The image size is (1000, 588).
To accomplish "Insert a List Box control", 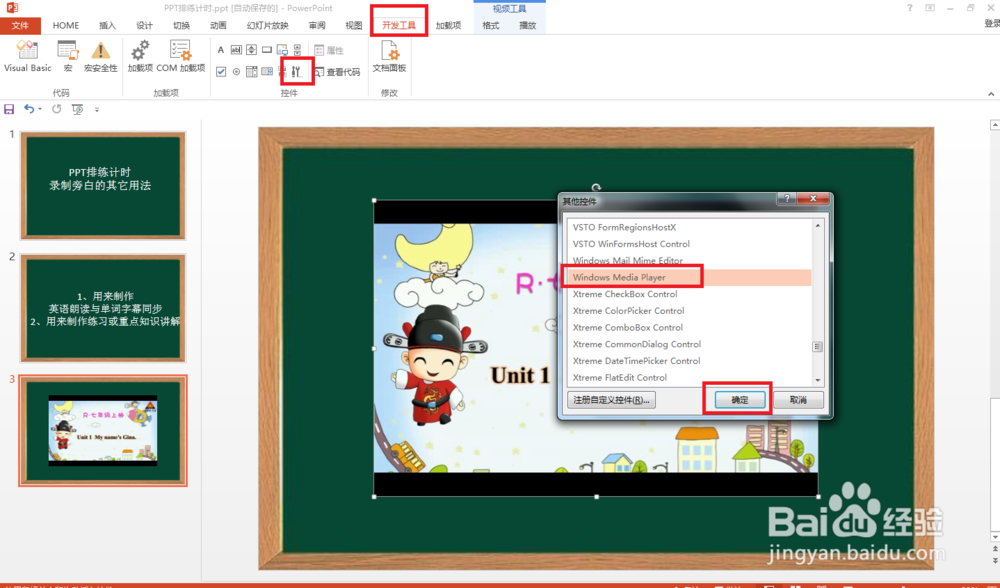I will (x=251, y=71).
